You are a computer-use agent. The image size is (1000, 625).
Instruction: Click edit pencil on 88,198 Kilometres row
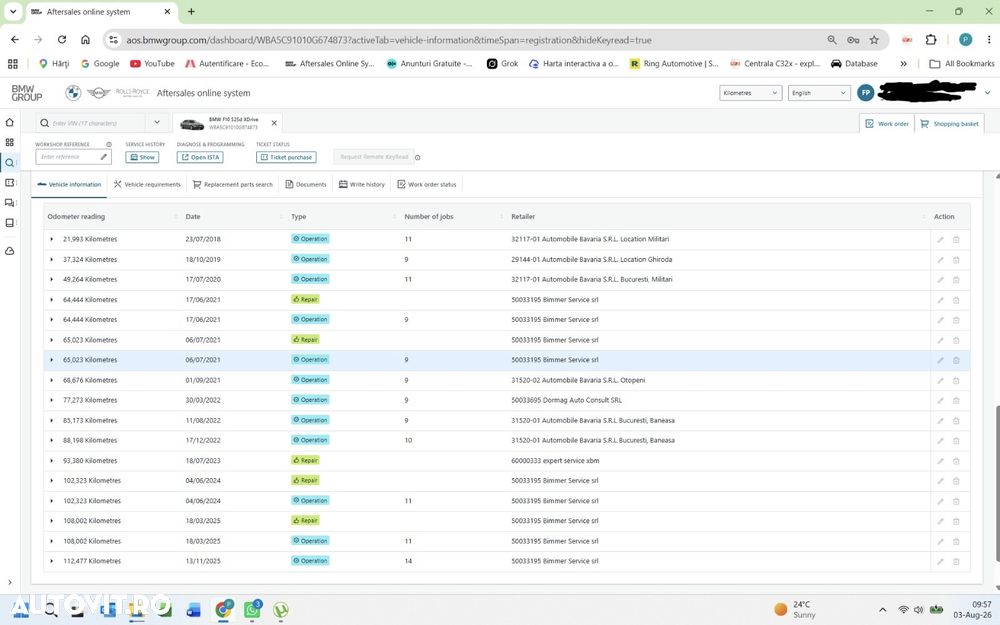[940, 441]
